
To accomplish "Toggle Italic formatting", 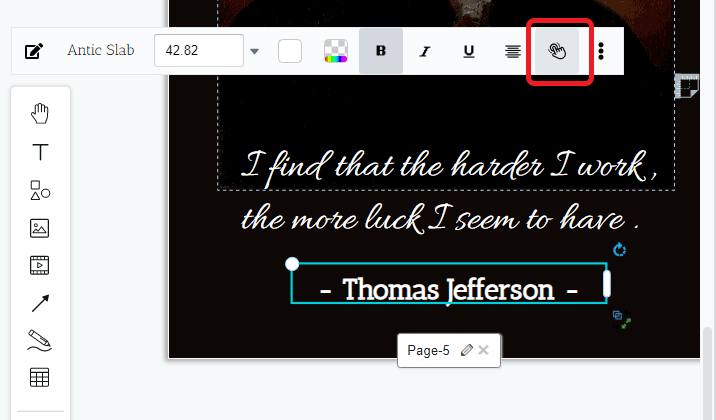I will coord(425,51).
